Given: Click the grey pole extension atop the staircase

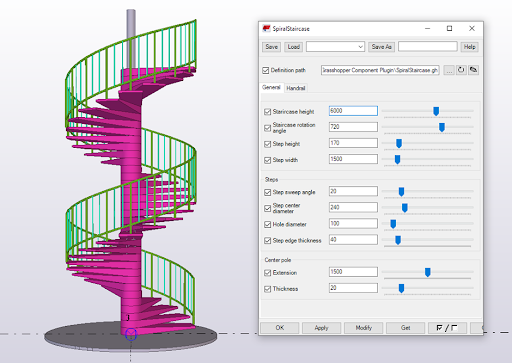Looking at the screenshot, I should coord(131,38).
